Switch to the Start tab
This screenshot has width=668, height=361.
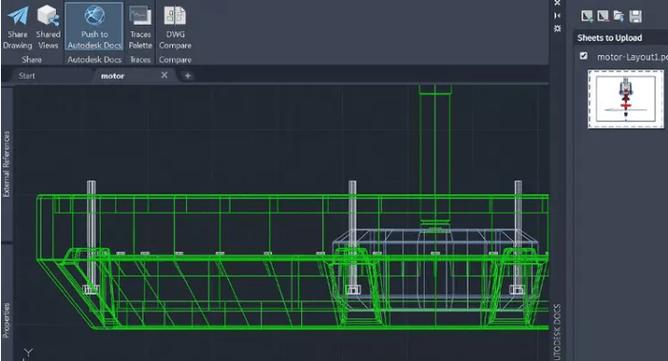pos(26,76)
